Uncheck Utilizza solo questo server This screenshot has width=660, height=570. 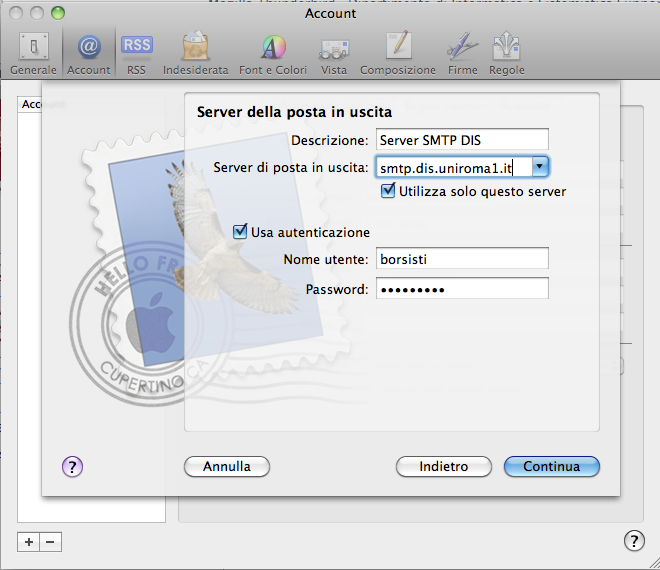(389, 191)
